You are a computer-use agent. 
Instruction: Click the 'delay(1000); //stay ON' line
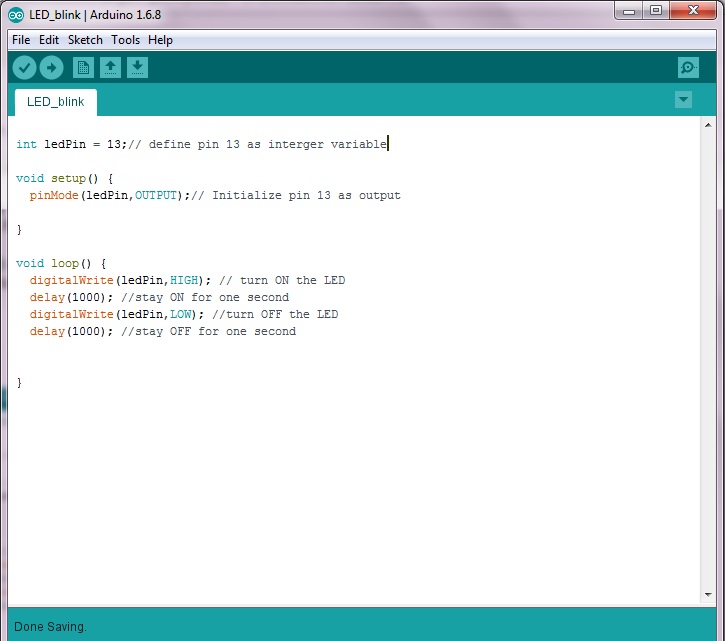pos(159,297)
